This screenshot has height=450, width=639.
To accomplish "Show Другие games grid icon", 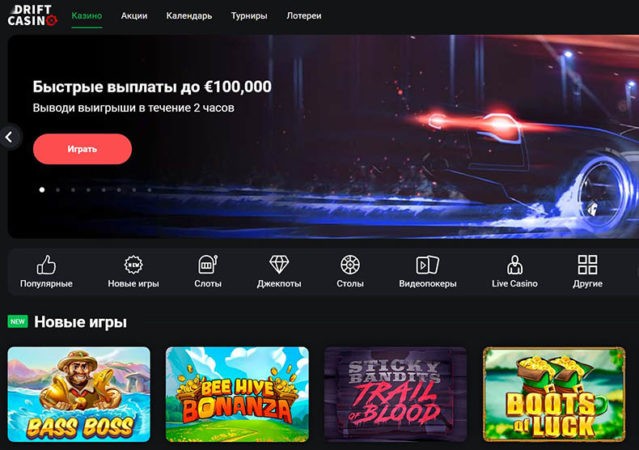I will click(588, 265).
